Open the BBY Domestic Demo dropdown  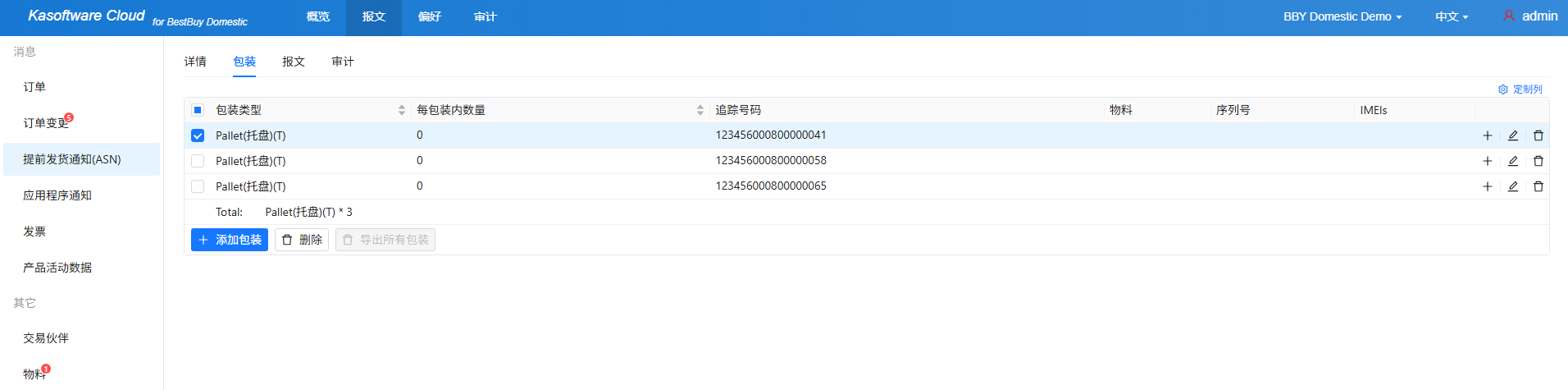pyautogui.click(x=1342, y=16)
